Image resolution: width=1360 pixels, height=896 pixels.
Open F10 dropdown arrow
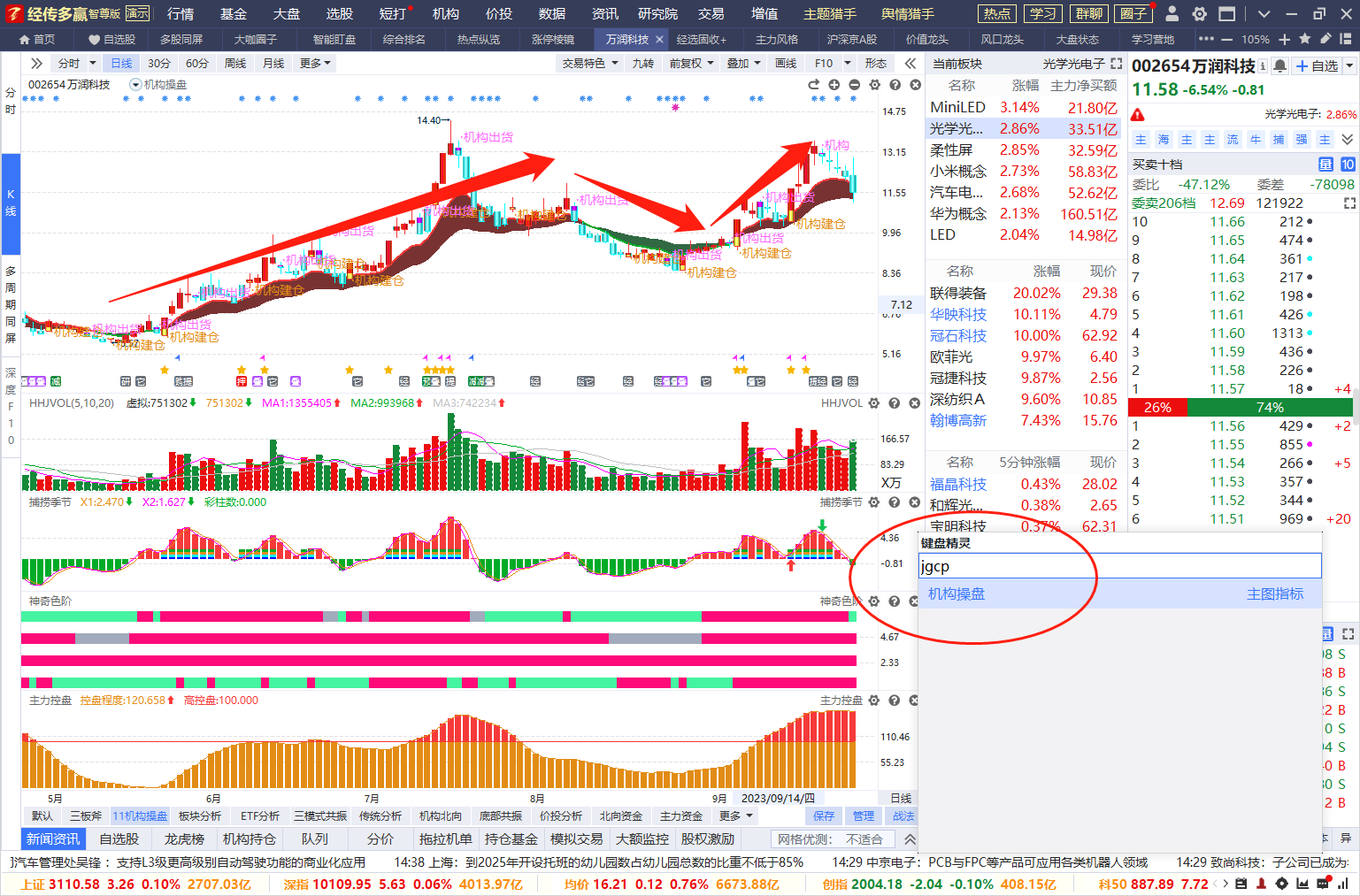click(x=848, y=64)
